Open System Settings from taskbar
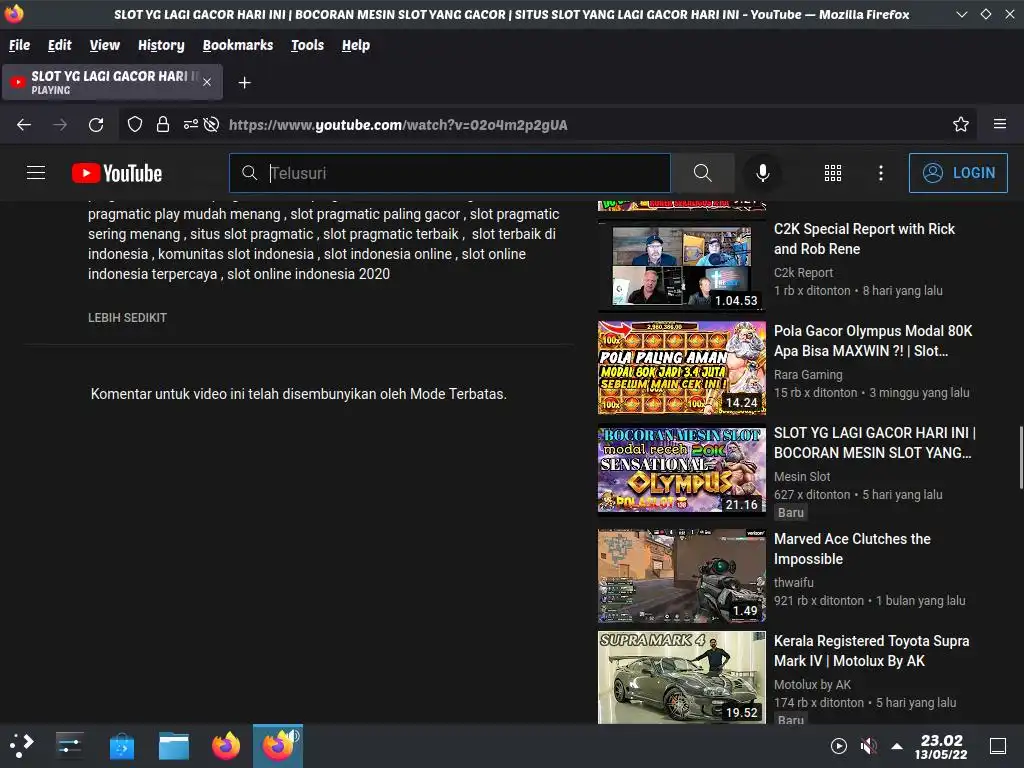1024x768 pixels. 69,746
